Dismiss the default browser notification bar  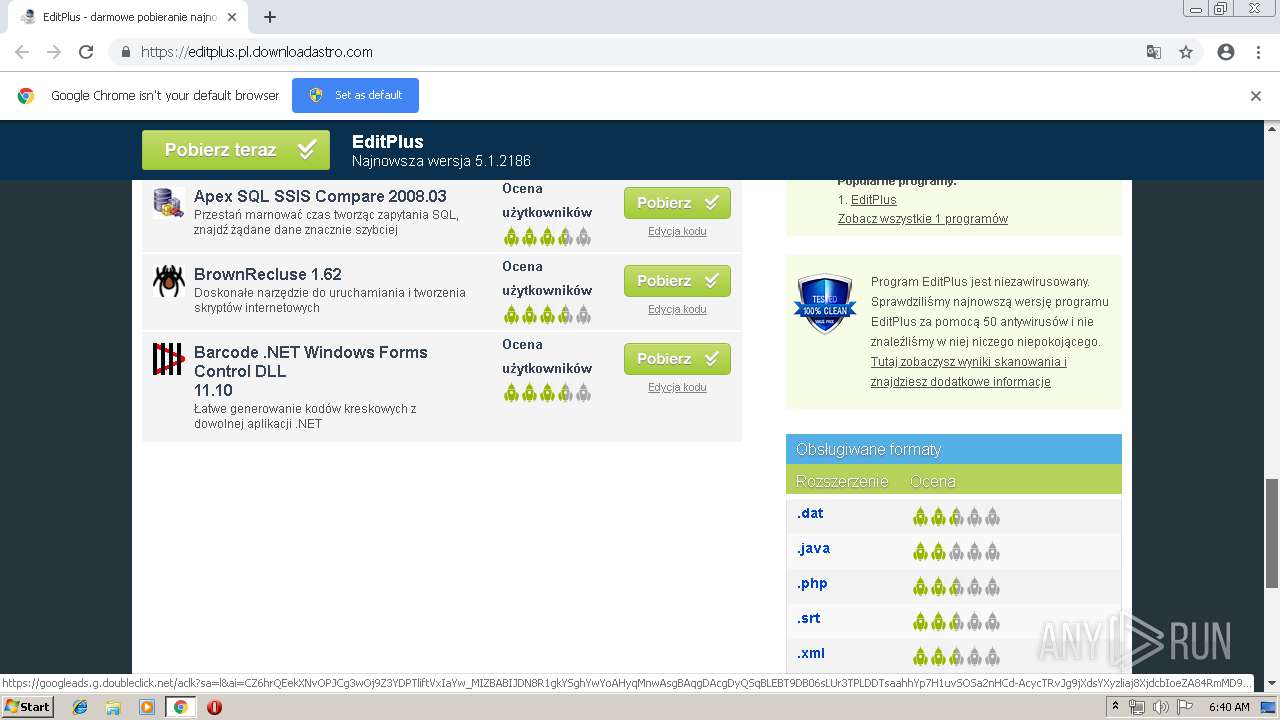coord(1256,96)
